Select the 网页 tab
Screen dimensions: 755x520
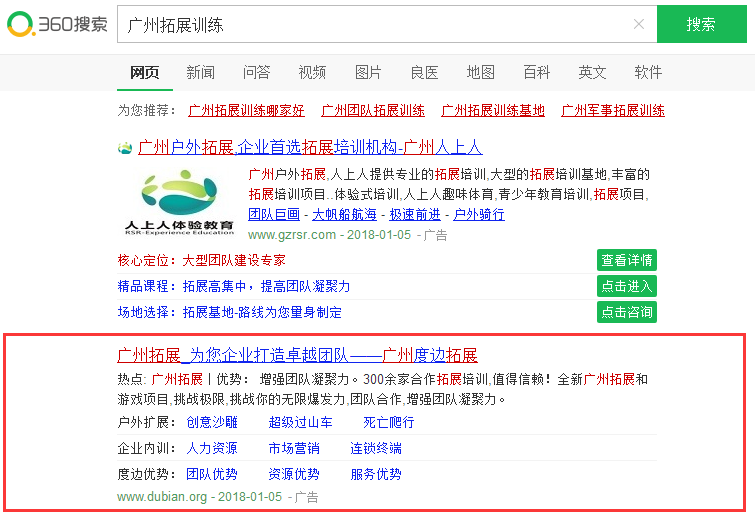click(144, 73)
